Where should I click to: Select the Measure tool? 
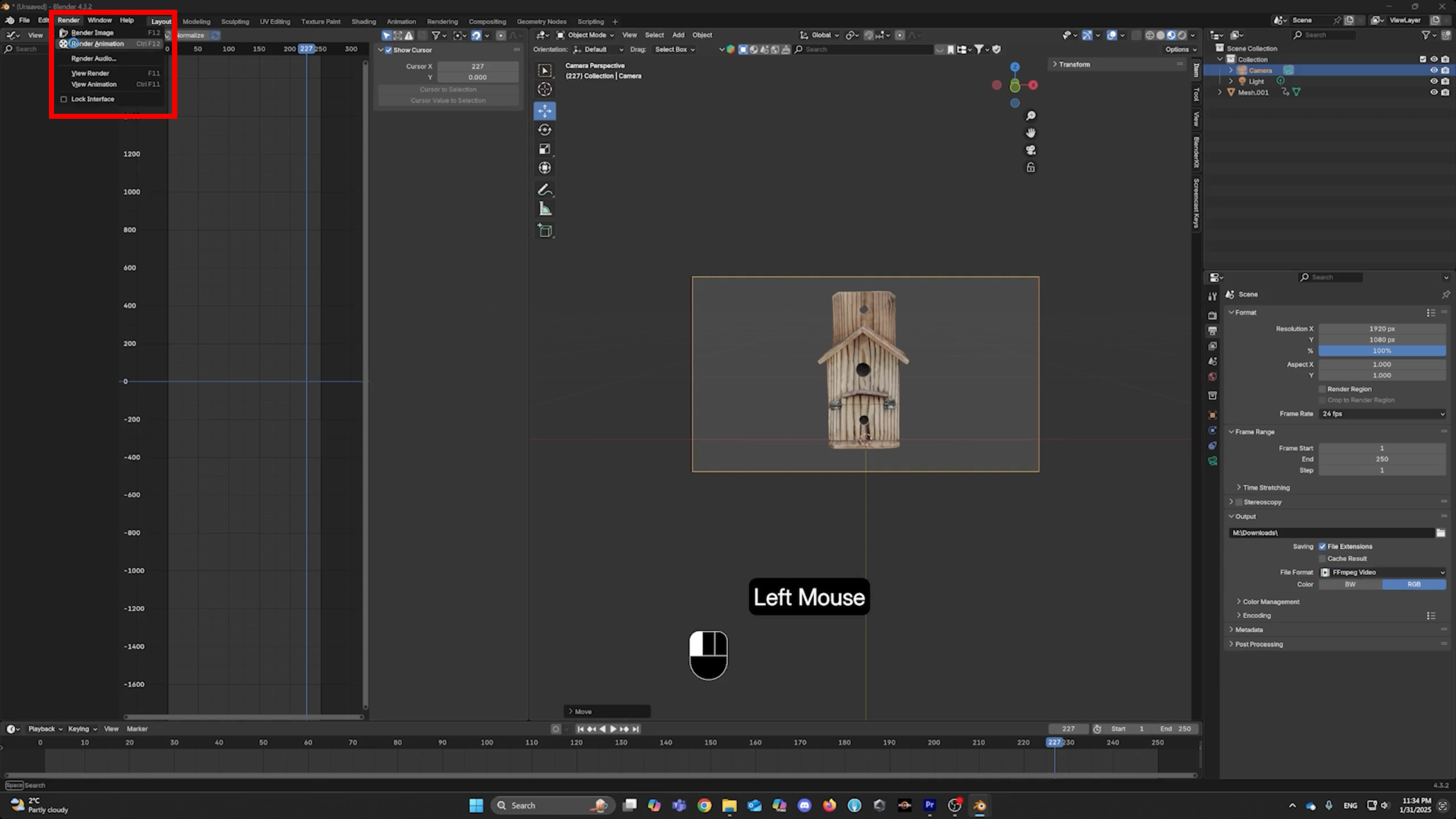545,209
